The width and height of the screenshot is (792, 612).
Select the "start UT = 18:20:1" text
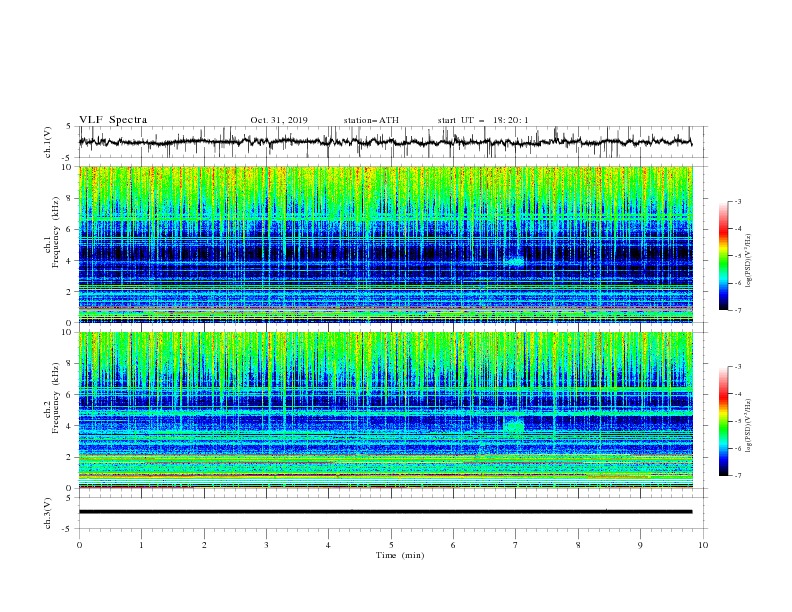(483, 120)
